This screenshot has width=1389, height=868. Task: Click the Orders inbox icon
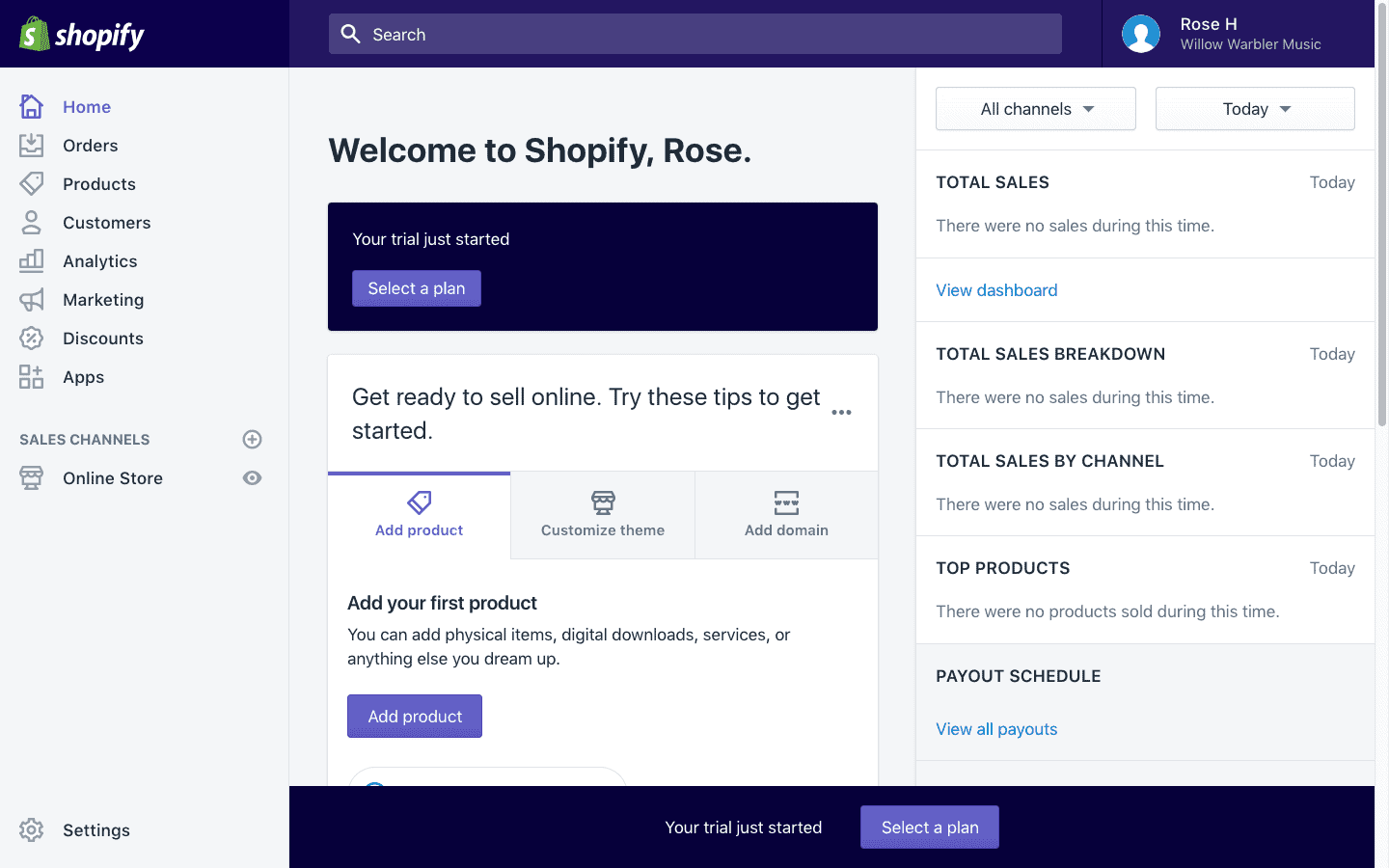click(x=32, y=145)
